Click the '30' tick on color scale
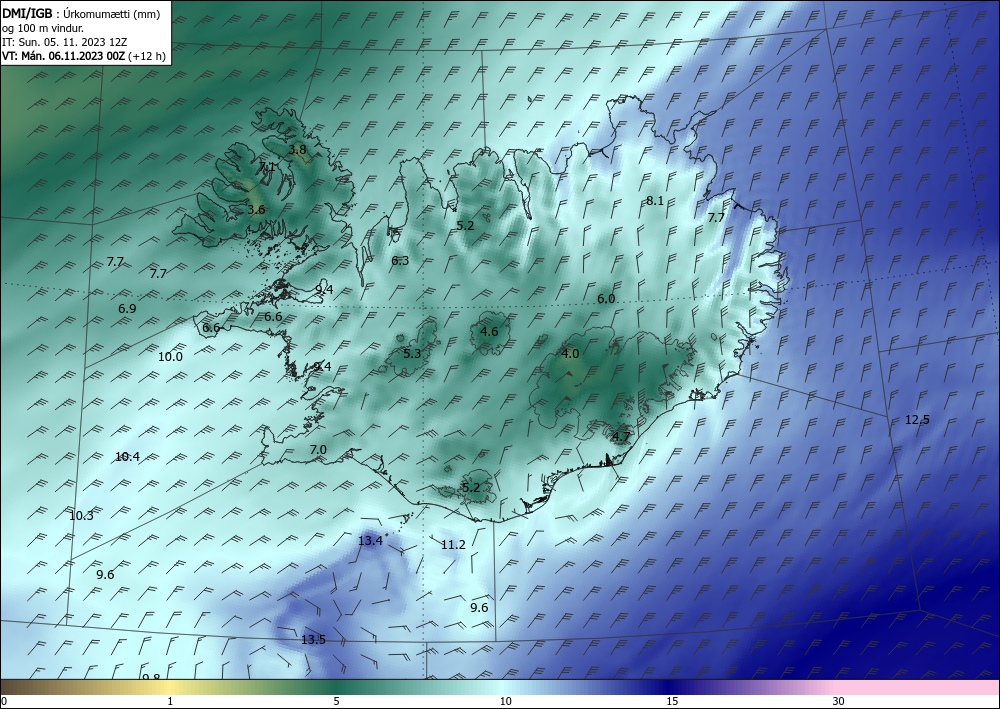Image resolution: width=1000 pixels, height=709 pixels. tap(838, 702)
